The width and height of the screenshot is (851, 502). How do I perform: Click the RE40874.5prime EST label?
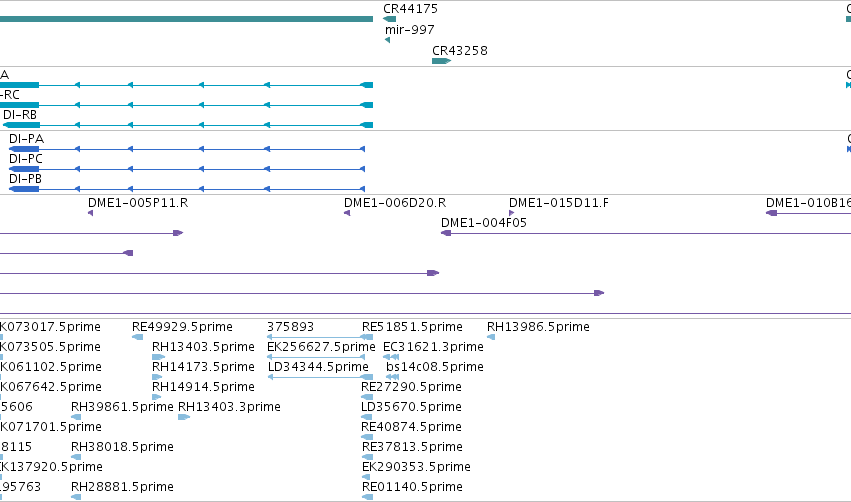coord(411,428)
